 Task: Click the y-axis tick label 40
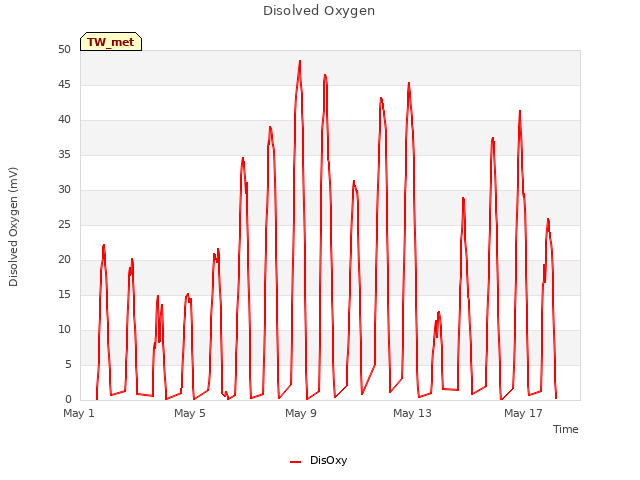pos(64,120)
